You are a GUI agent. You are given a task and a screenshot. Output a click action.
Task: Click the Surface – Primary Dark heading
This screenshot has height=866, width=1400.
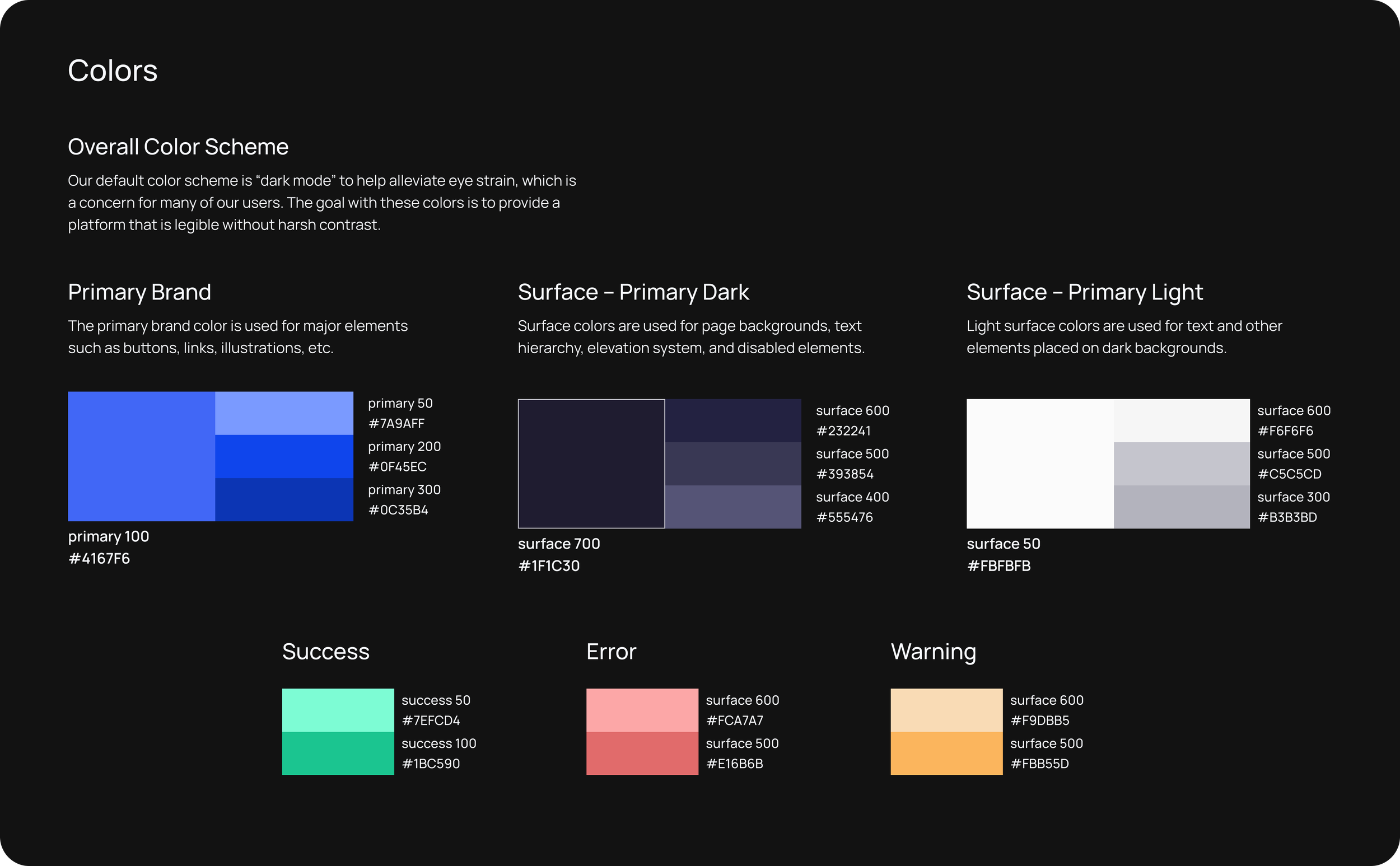coord(633,292)
